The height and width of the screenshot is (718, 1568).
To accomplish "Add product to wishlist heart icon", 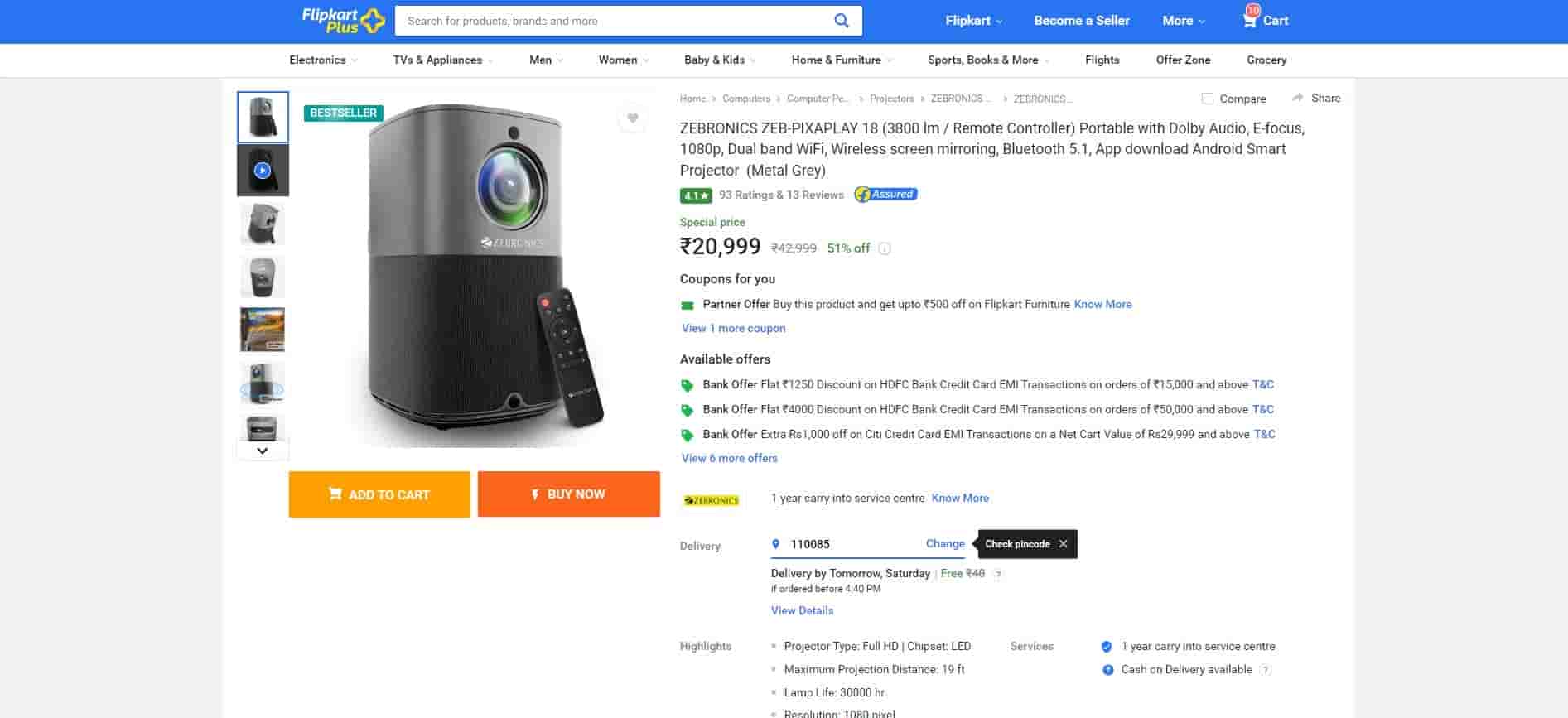I will [x=632, y=118].
